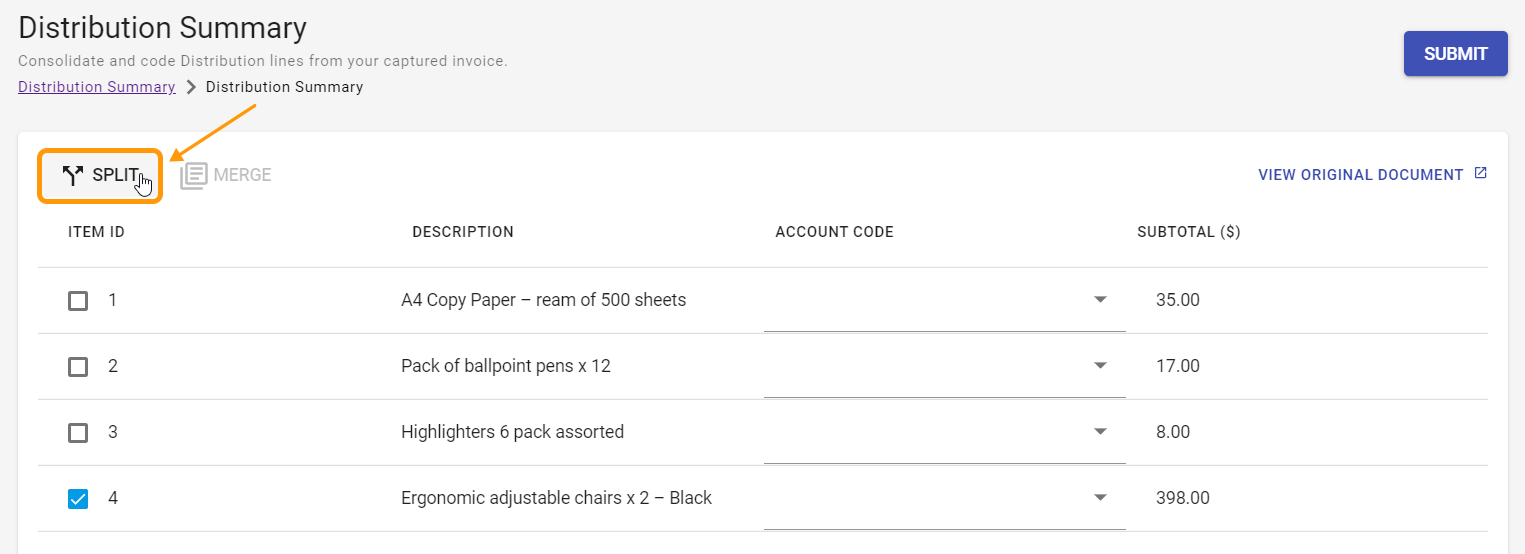
Task: Click the Item ID column header
Action: [x=96, y=232]
